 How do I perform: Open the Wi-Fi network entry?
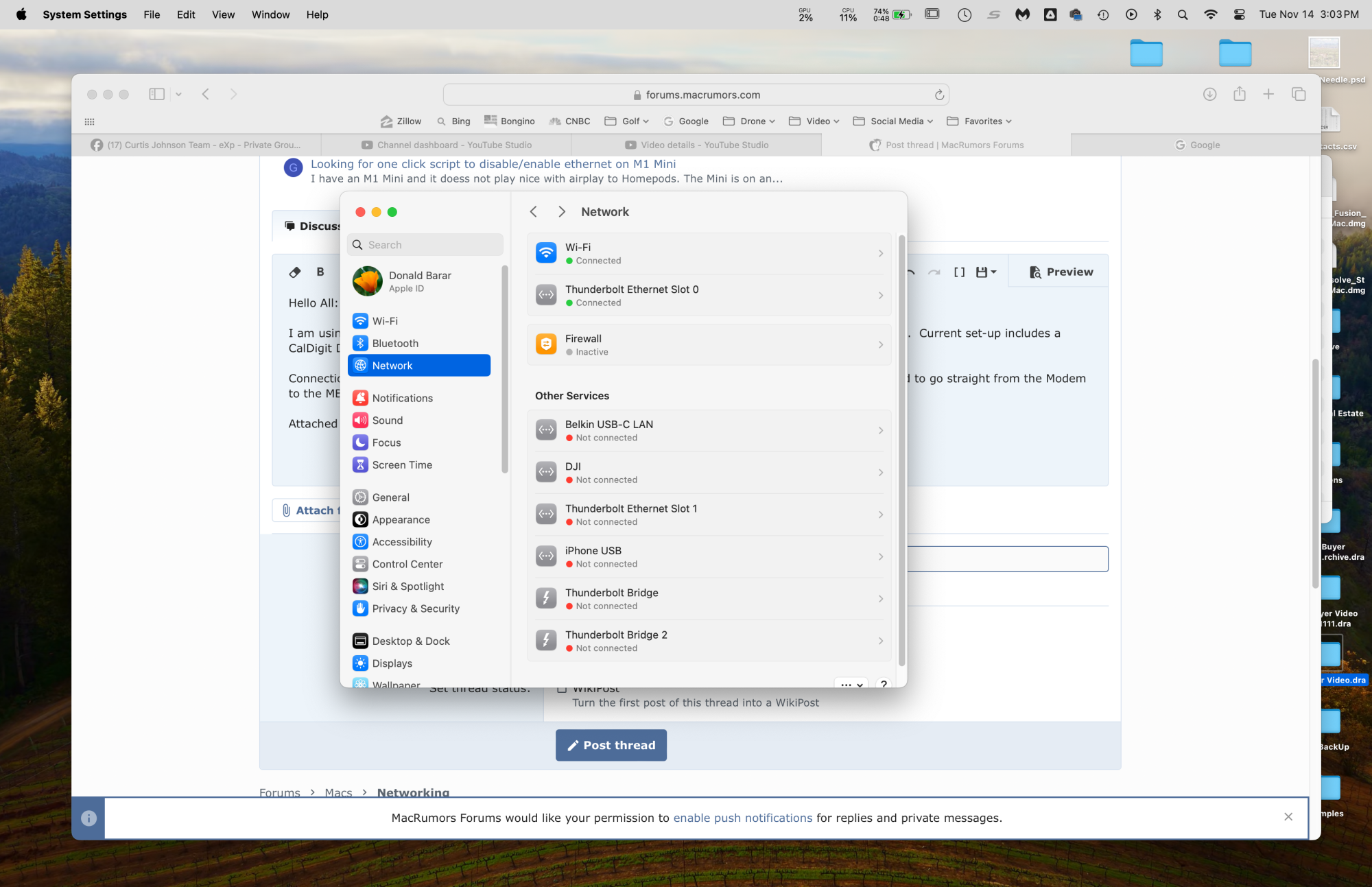click(709, 253)
